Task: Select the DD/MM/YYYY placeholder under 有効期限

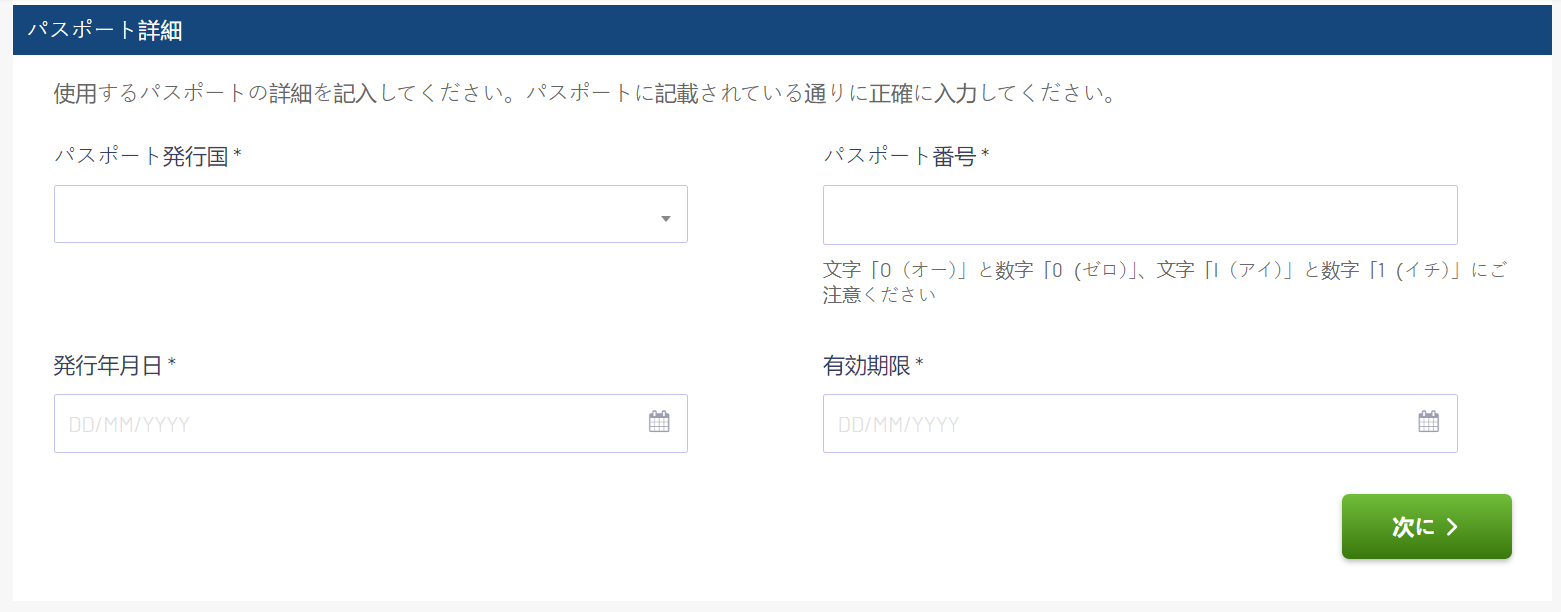Action: coord(899,425)
